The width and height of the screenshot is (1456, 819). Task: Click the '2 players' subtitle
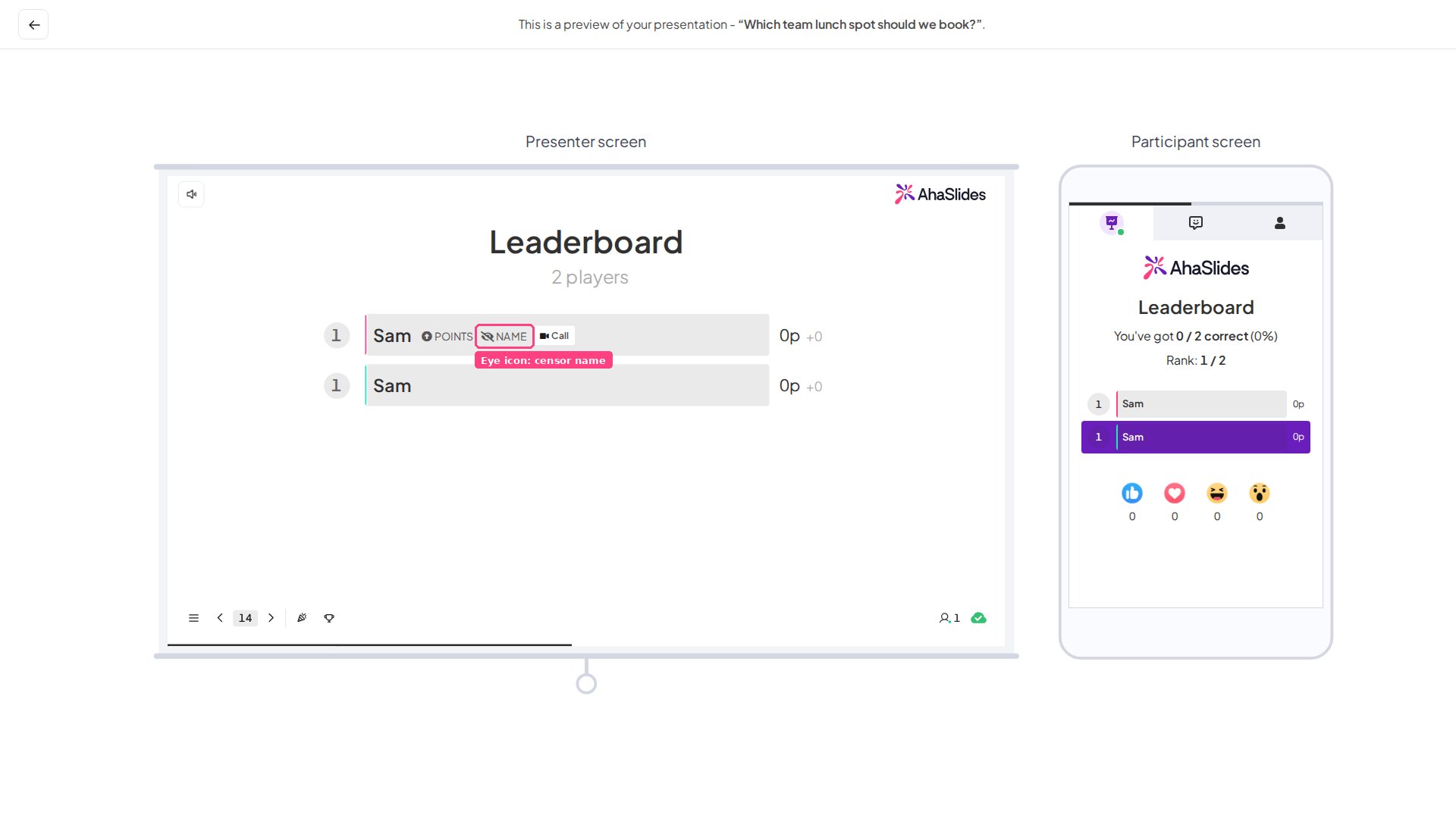pos(590,278)
